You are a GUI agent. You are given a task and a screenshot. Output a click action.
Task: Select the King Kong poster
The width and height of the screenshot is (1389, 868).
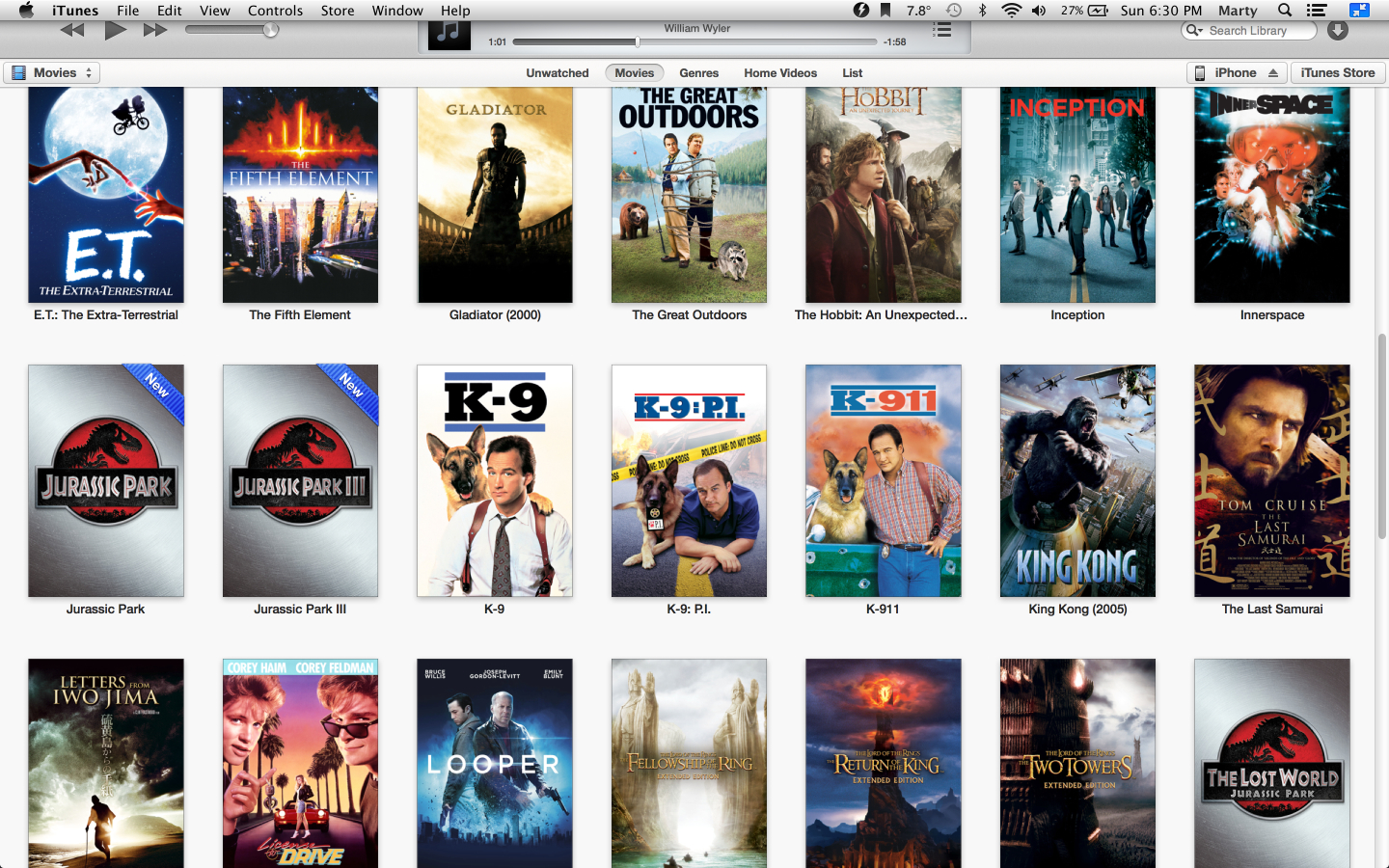coord(1077,480)
